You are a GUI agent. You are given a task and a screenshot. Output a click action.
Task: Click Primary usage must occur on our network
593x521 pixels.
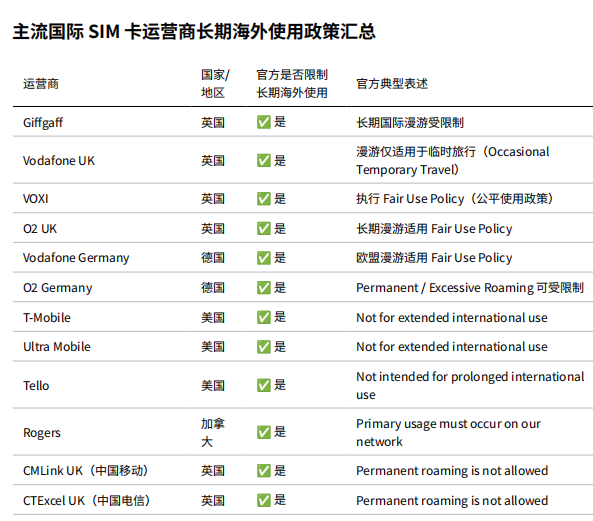coord(449,433)
